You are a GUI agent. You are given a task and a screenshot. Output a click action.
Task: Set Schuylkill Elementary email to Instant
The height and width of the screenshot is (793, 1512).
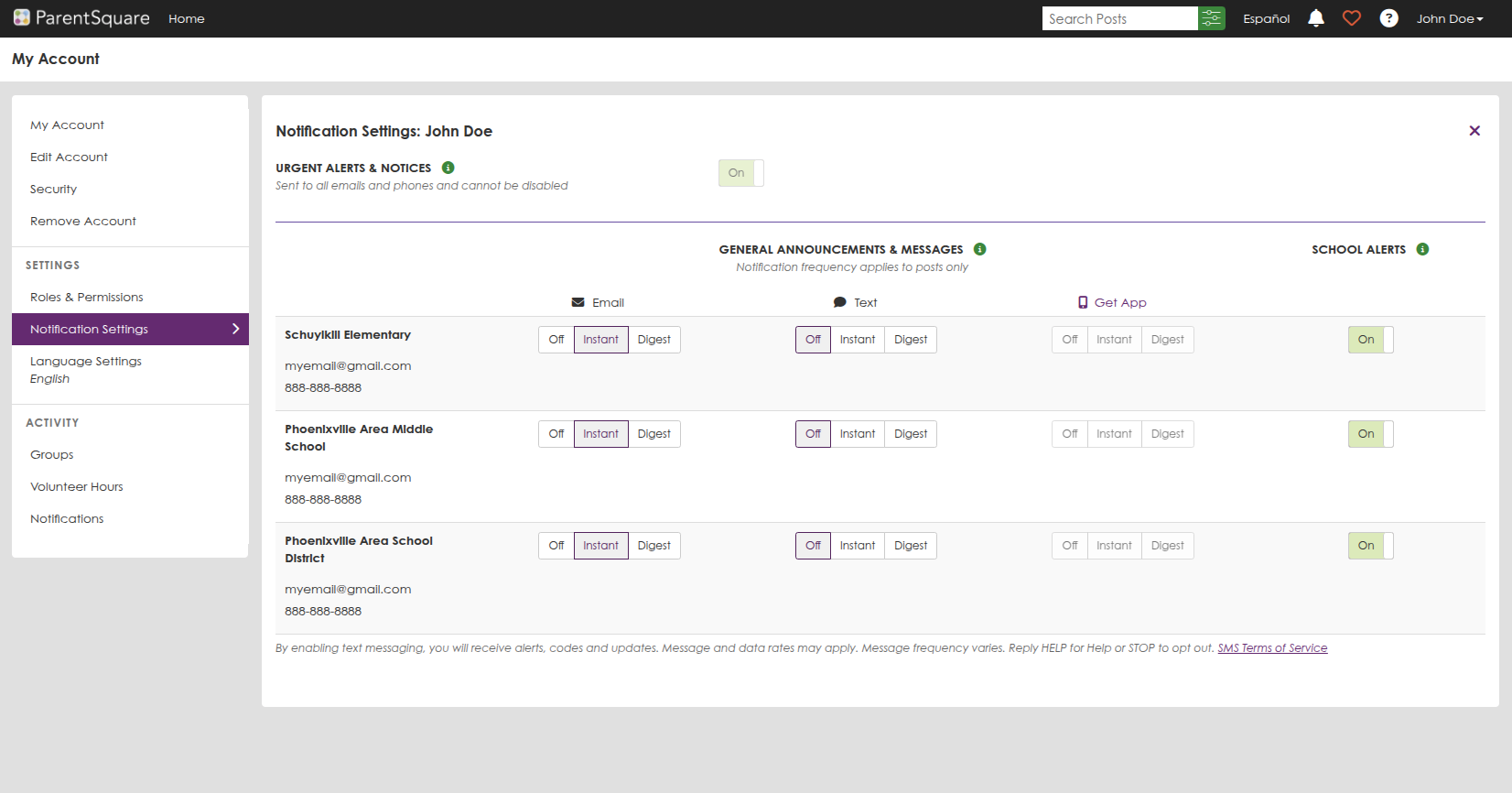coord(601,340)
